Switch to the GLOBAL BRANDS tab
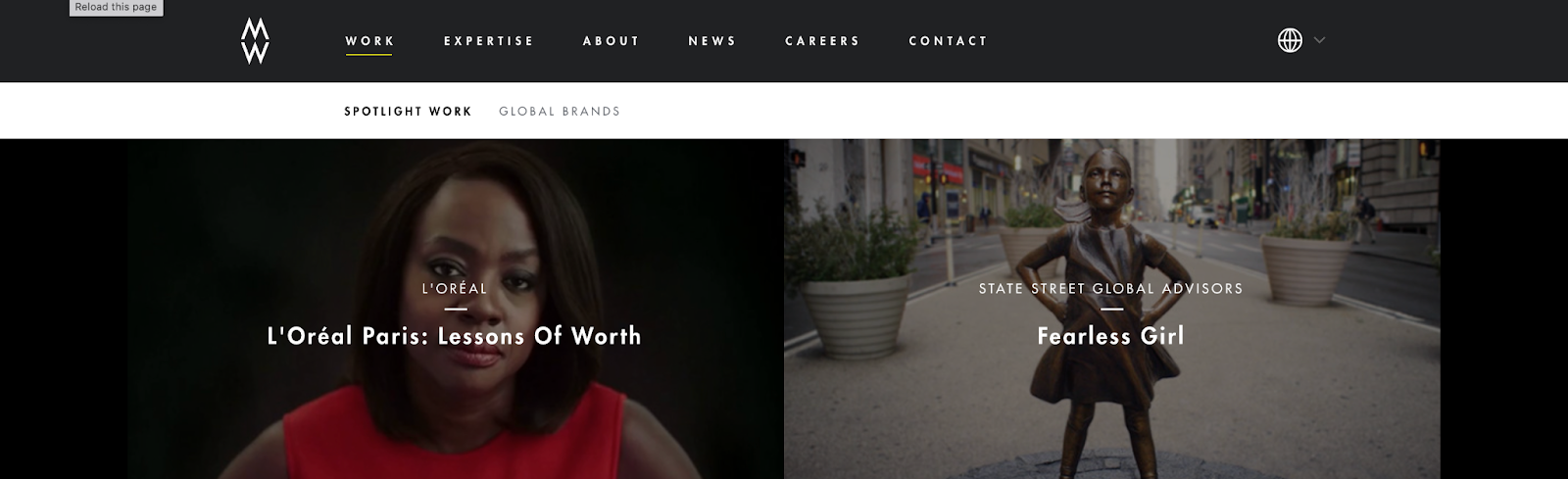This screenshot has height=479, width=1568. (560, 112)
